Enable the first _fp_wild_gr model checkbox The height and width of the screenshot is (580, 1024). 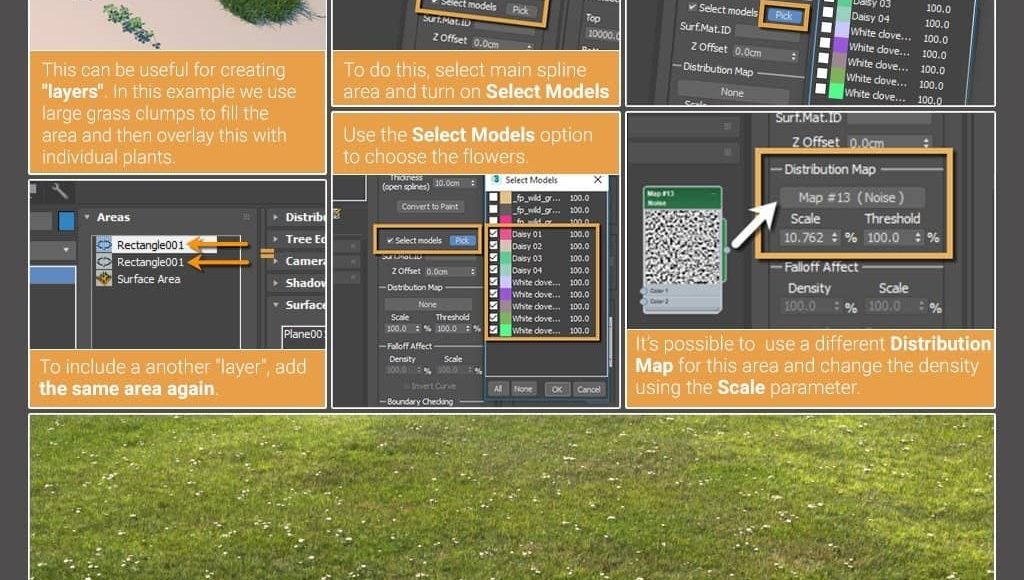[x=493, y=198]
